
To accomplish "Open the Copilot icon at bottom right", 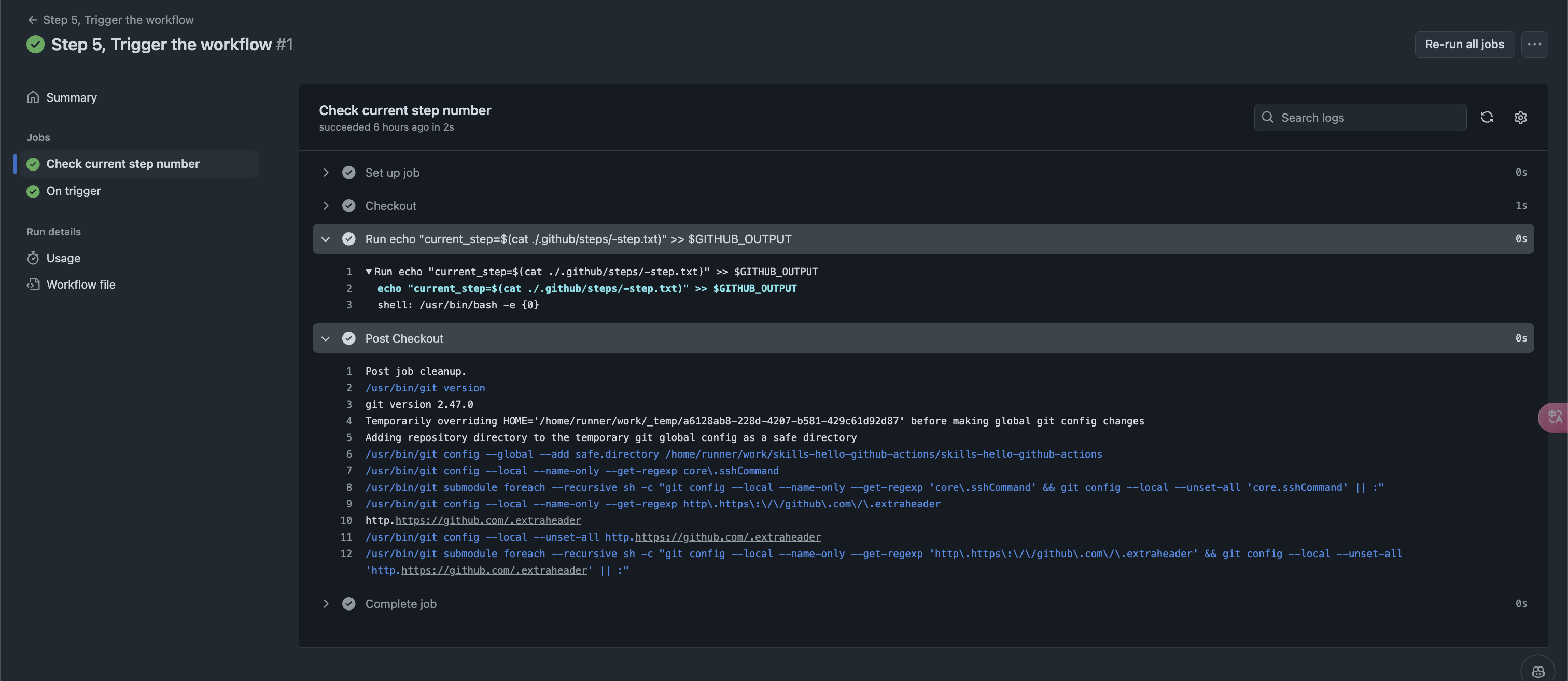I will point(1537,671).
